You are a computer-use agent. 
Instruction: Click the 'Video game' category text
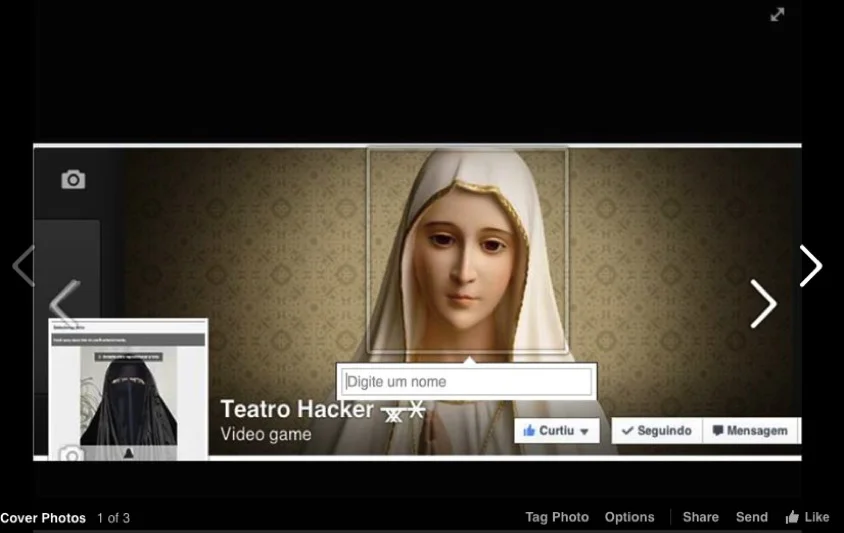coord(266,434)
